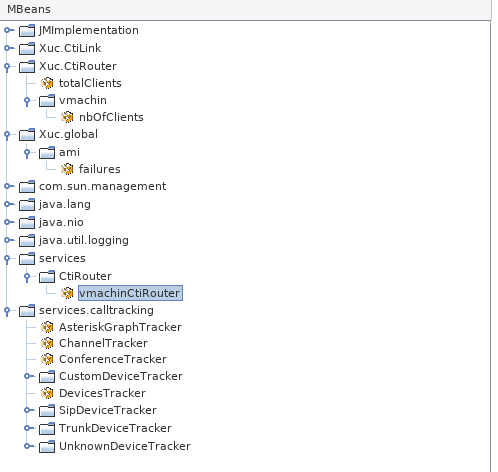Expand the SipDeviceTracker node
498x472 pixels.
pos(28,410)
